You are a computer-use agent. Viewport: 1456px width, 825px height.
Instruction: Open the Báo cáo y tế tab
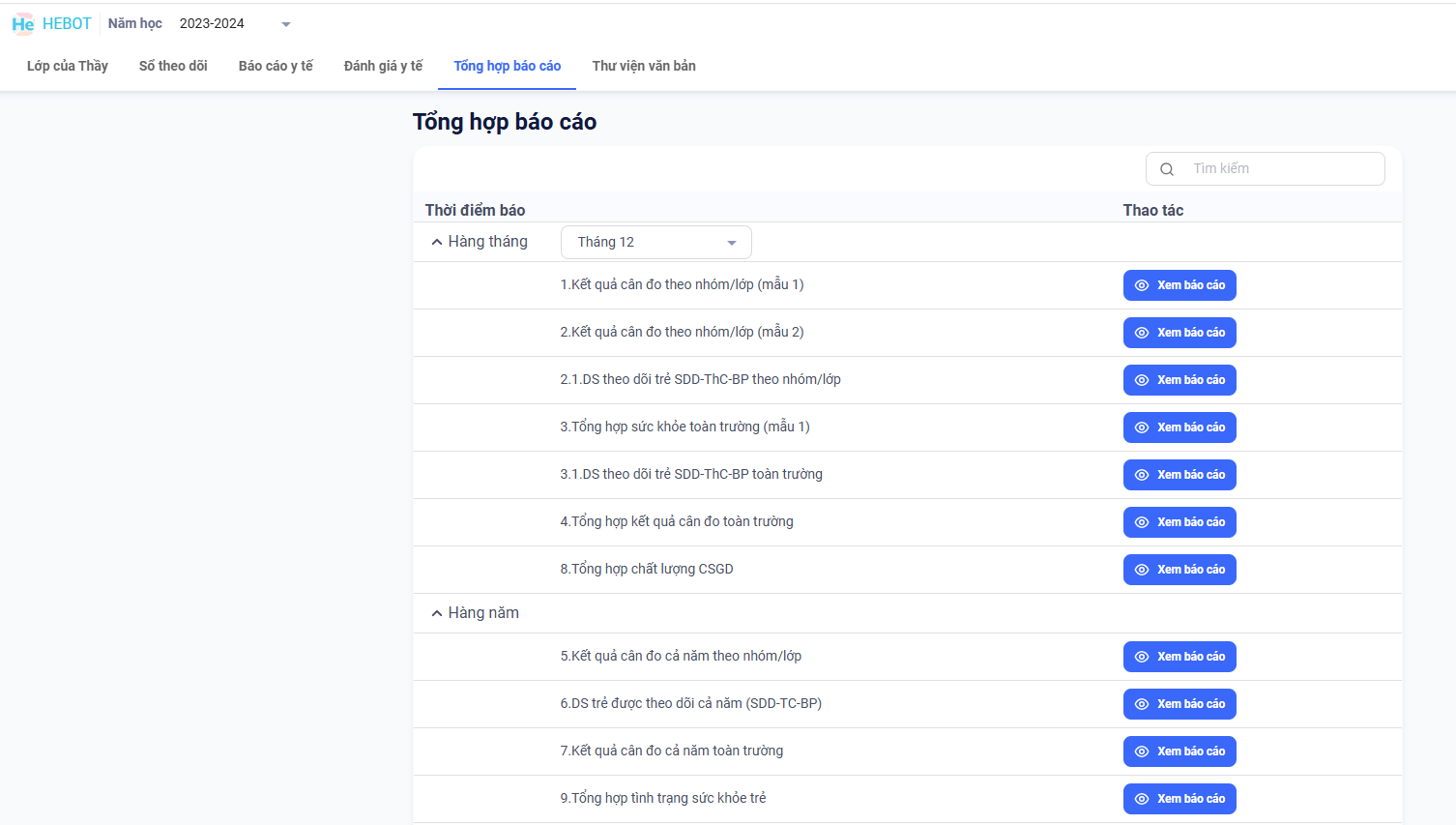tap(276, 66)
